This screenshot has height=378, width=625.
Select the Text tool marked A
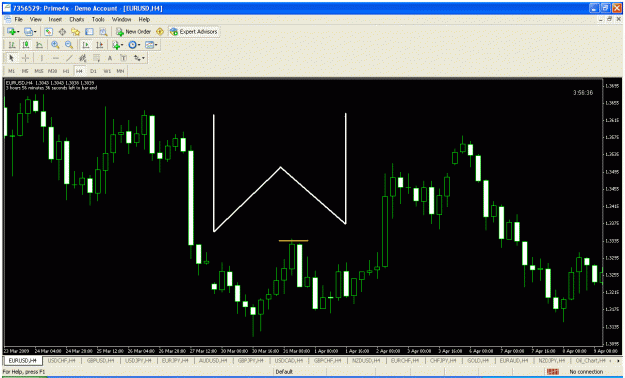point(110,58)
